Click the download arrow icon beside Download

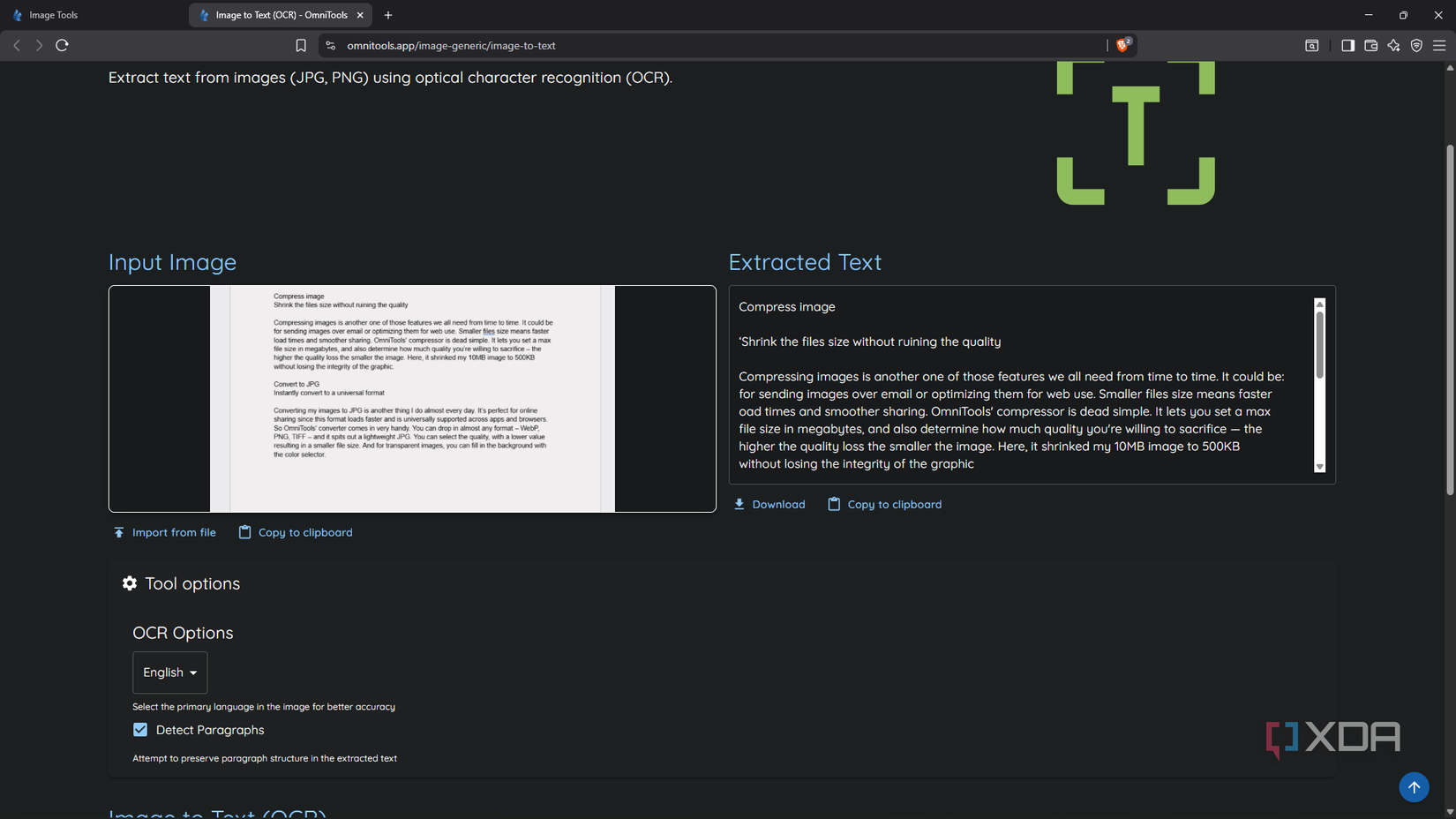pos(739,504)
